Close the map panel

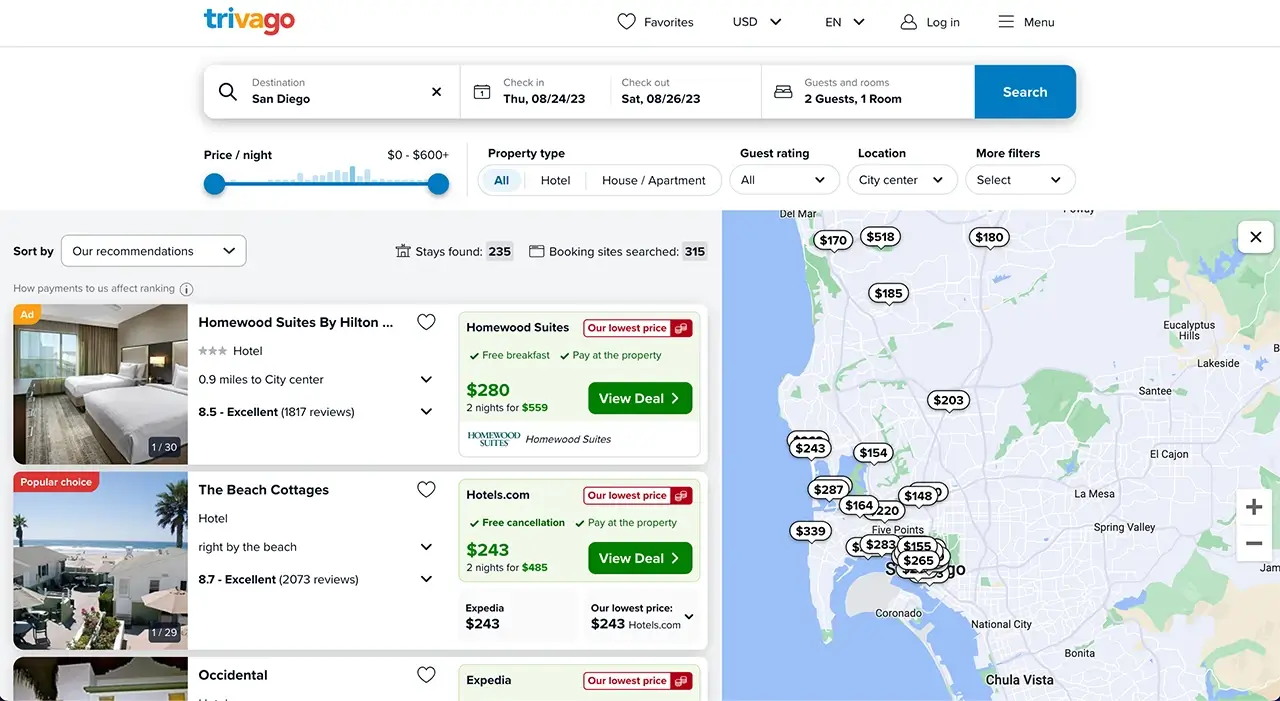pyautogui.click(x=1255, y=237)
